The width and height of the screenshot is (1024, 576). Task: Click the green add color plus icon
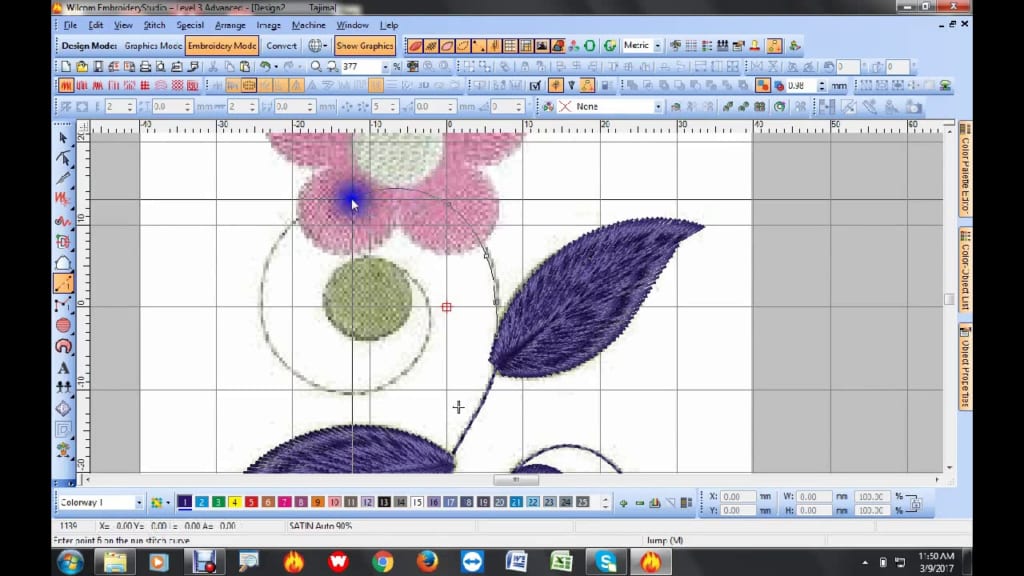click(x=624, y=503)
